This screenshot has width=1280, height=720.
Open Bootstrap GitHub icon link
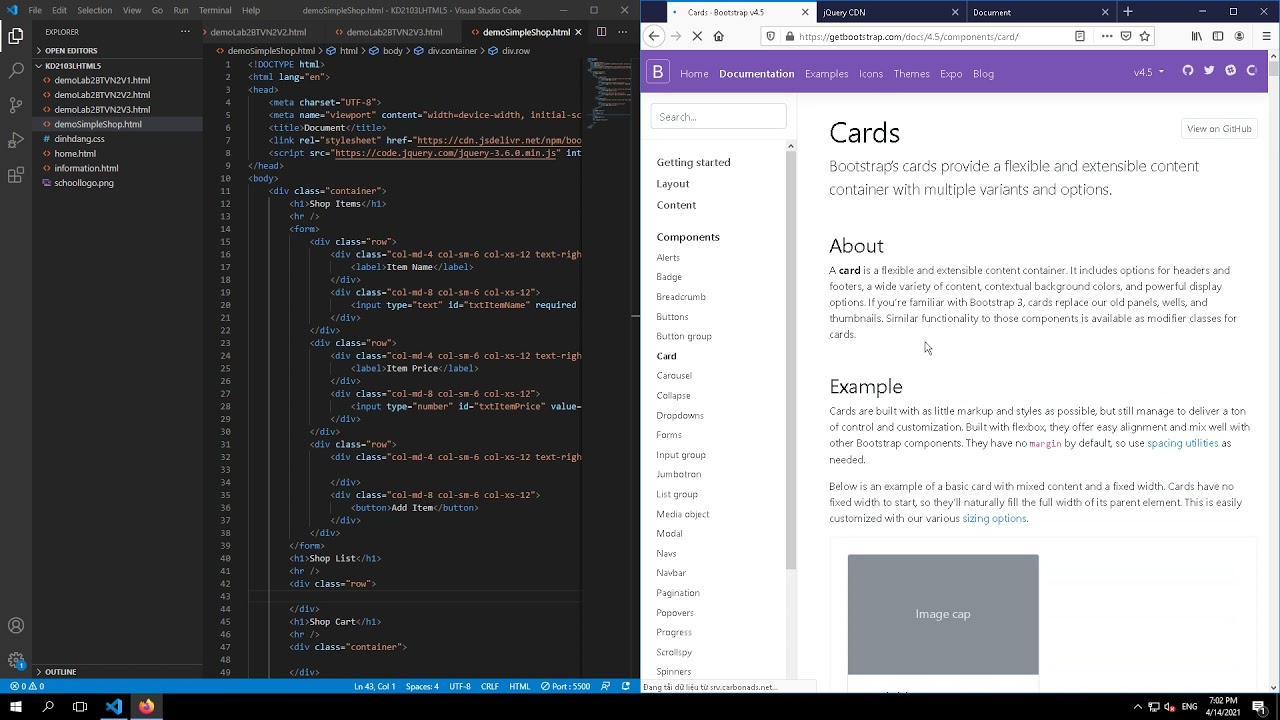[1188, 71]
